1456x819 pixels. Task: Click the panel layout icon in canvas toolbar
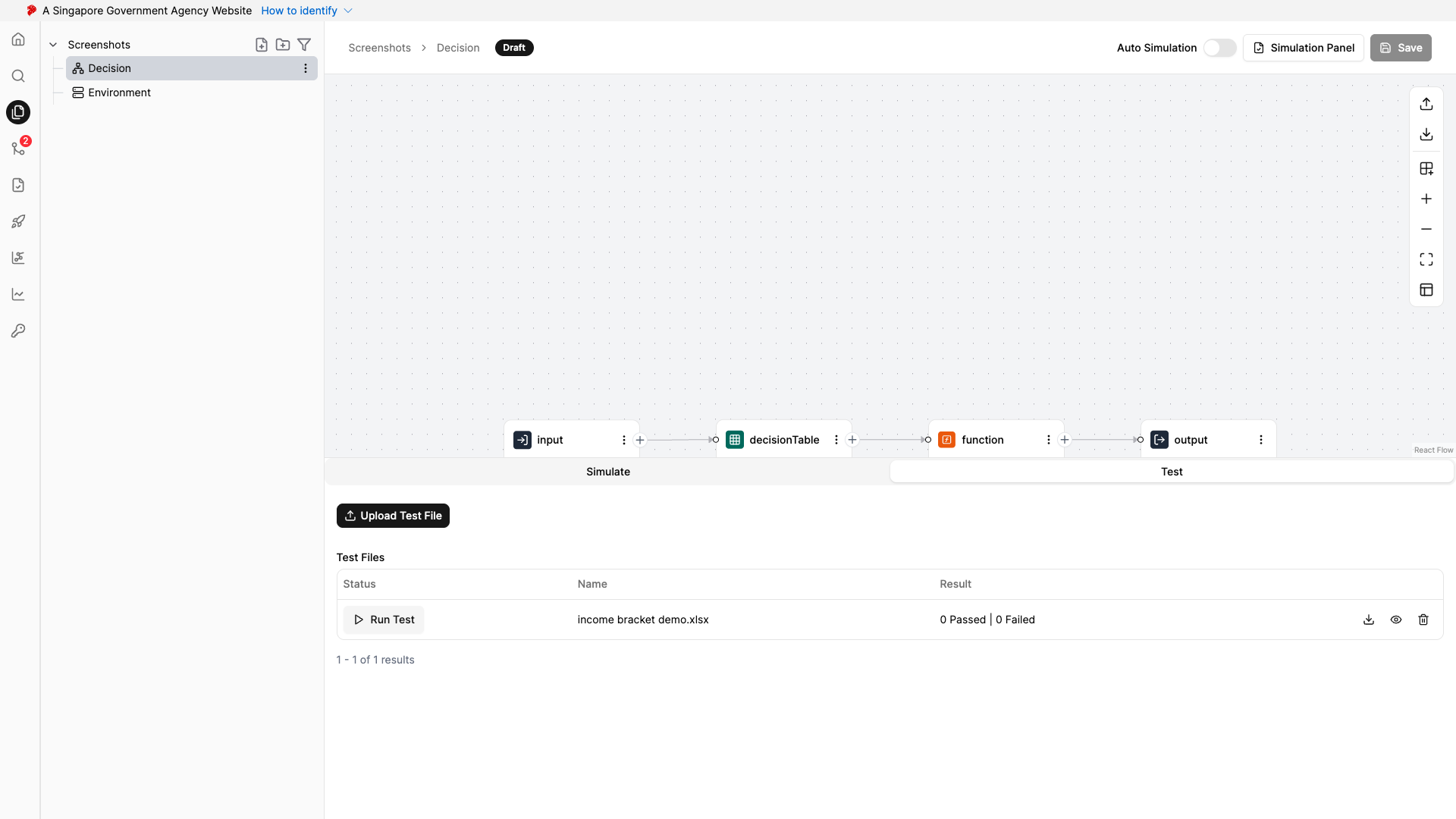click(1426, 290)
